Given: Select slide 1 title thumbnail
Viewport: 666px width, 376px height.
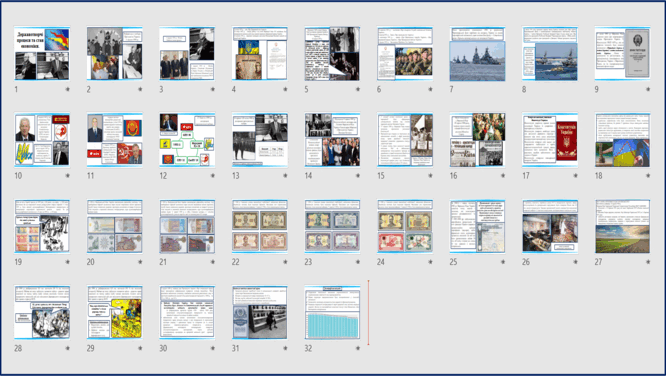Looking at the screenshot, I should coord(42,54).
